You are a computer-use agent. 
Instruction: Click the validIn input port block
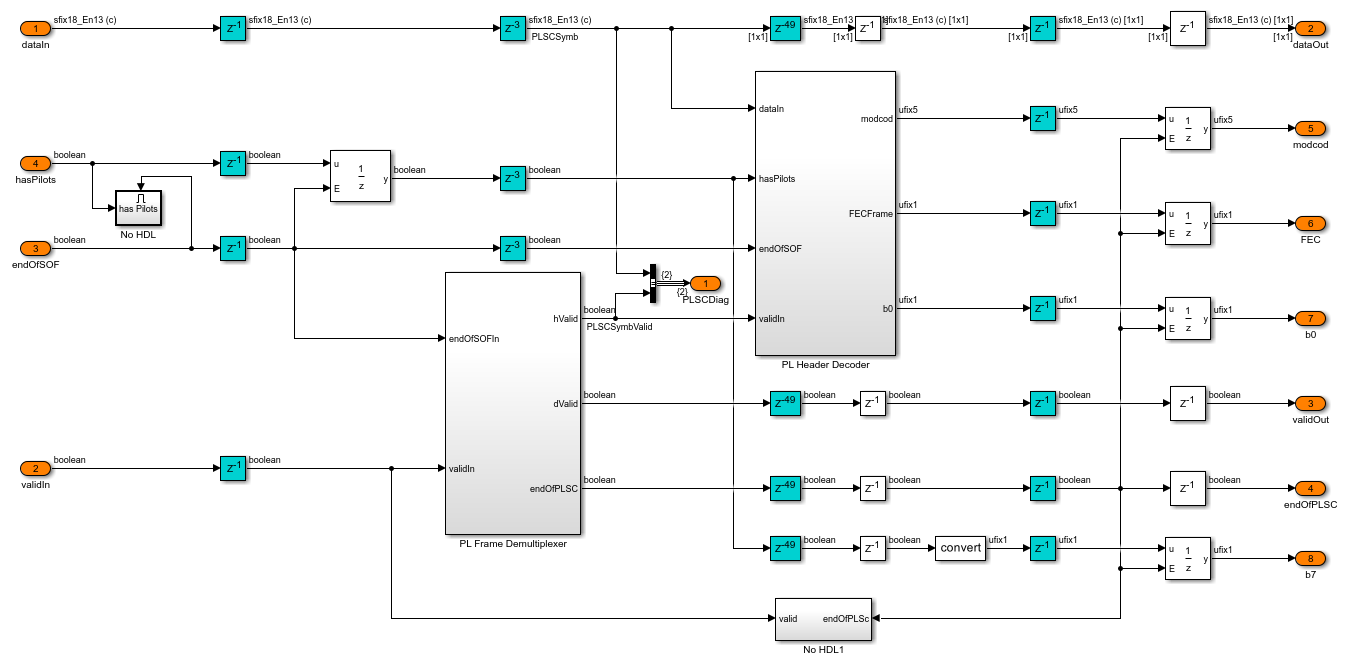coord(35,468)
